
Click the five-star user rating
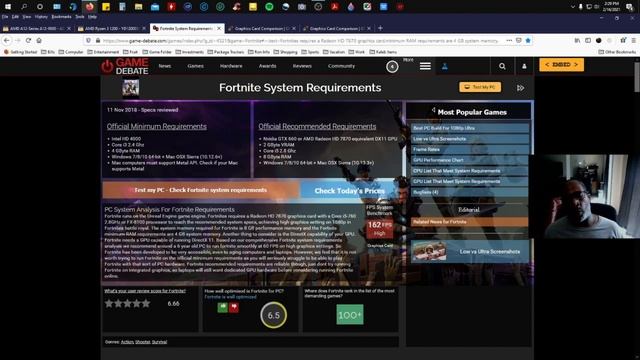coord(127,304)
